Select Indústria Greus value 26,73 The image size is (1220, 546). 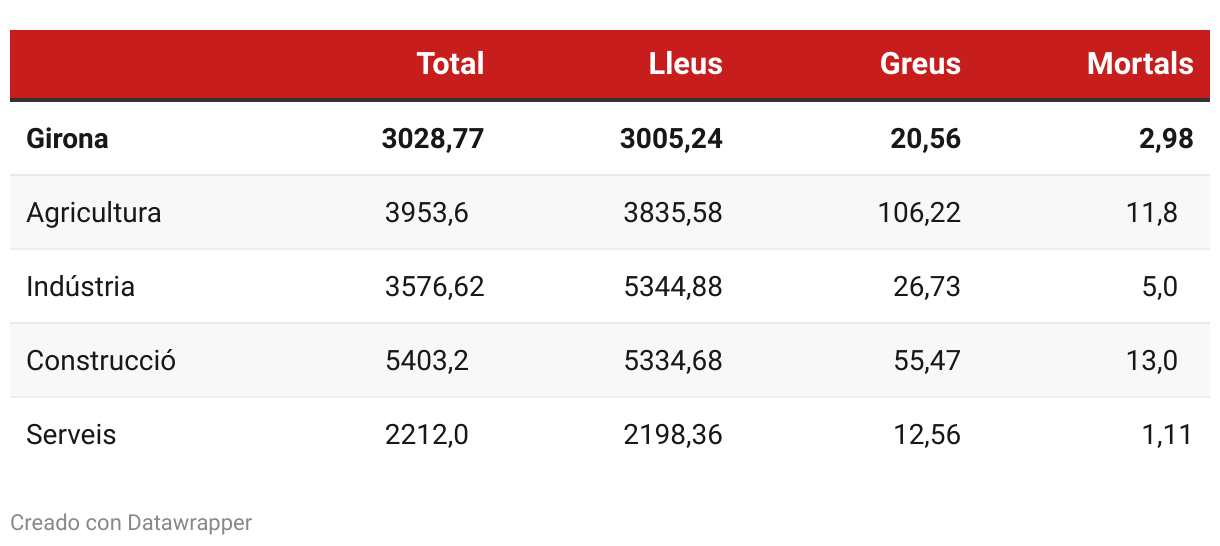[926, 287]
